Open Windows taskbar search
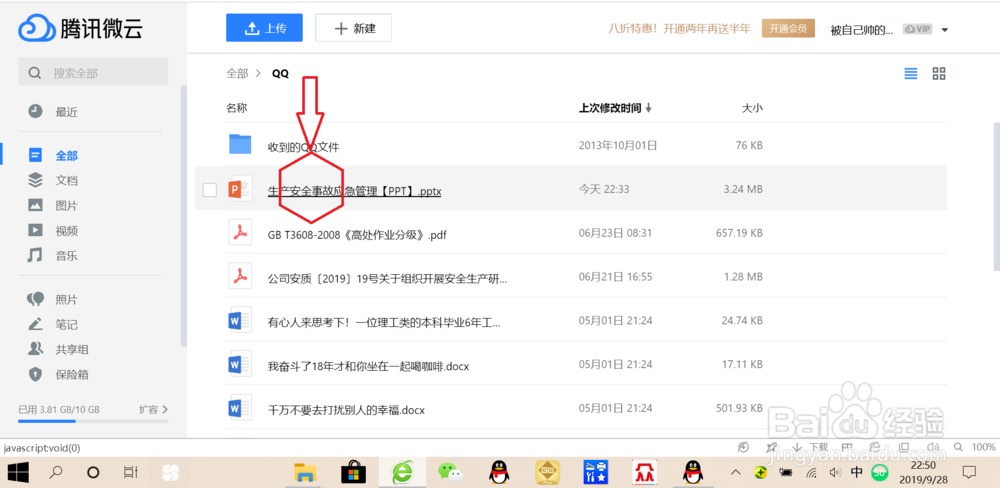The image size is (1000, 488). (56, 473)
